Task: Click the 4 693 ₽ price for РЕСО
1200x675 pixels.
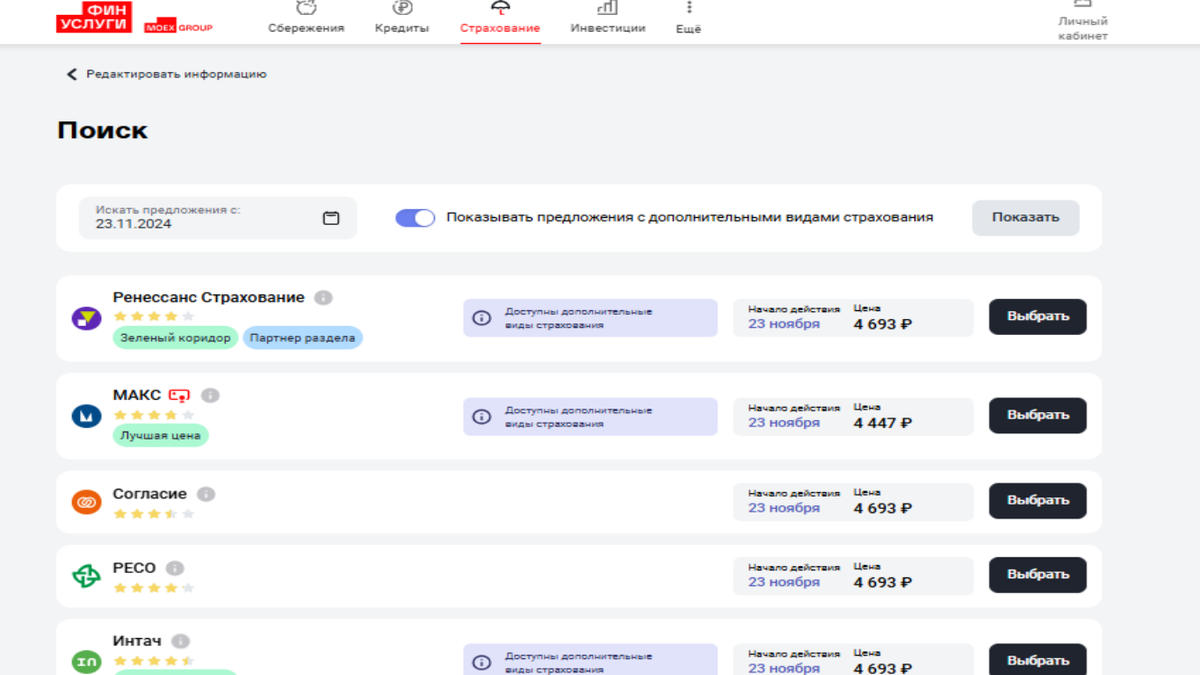Action: click(x=883, y=582)
